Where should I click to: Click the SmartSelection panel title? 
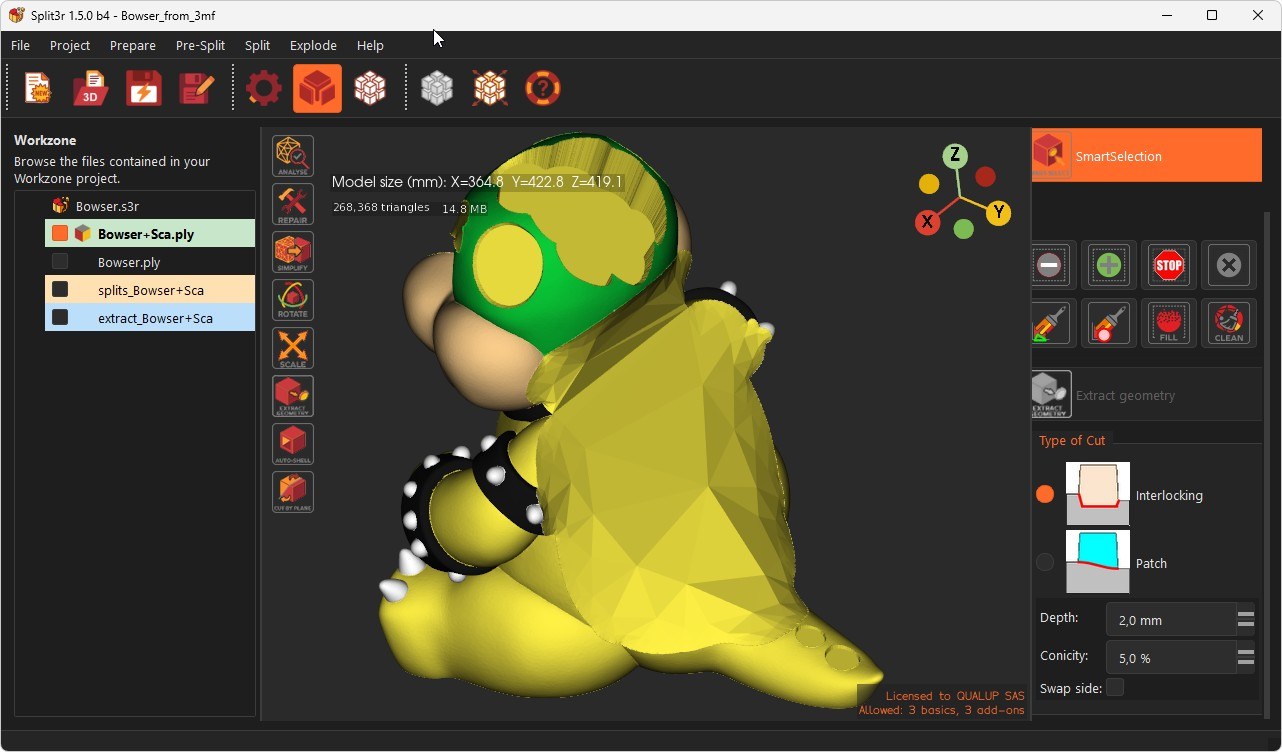(1118, 156)
